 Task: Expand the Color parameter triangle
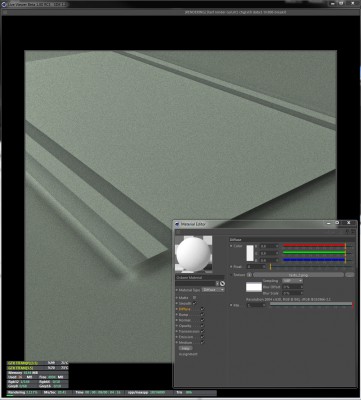(x=231, y=246)
